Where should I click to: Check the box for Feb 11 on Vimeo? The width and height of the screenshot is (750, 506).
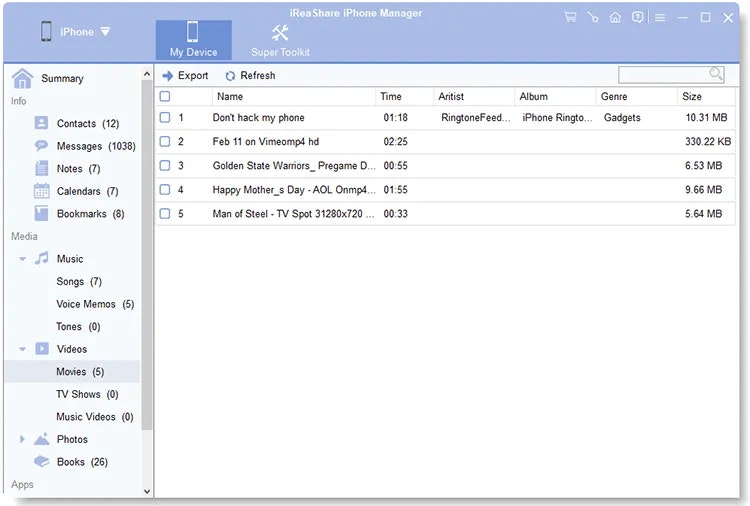point(165,141)
